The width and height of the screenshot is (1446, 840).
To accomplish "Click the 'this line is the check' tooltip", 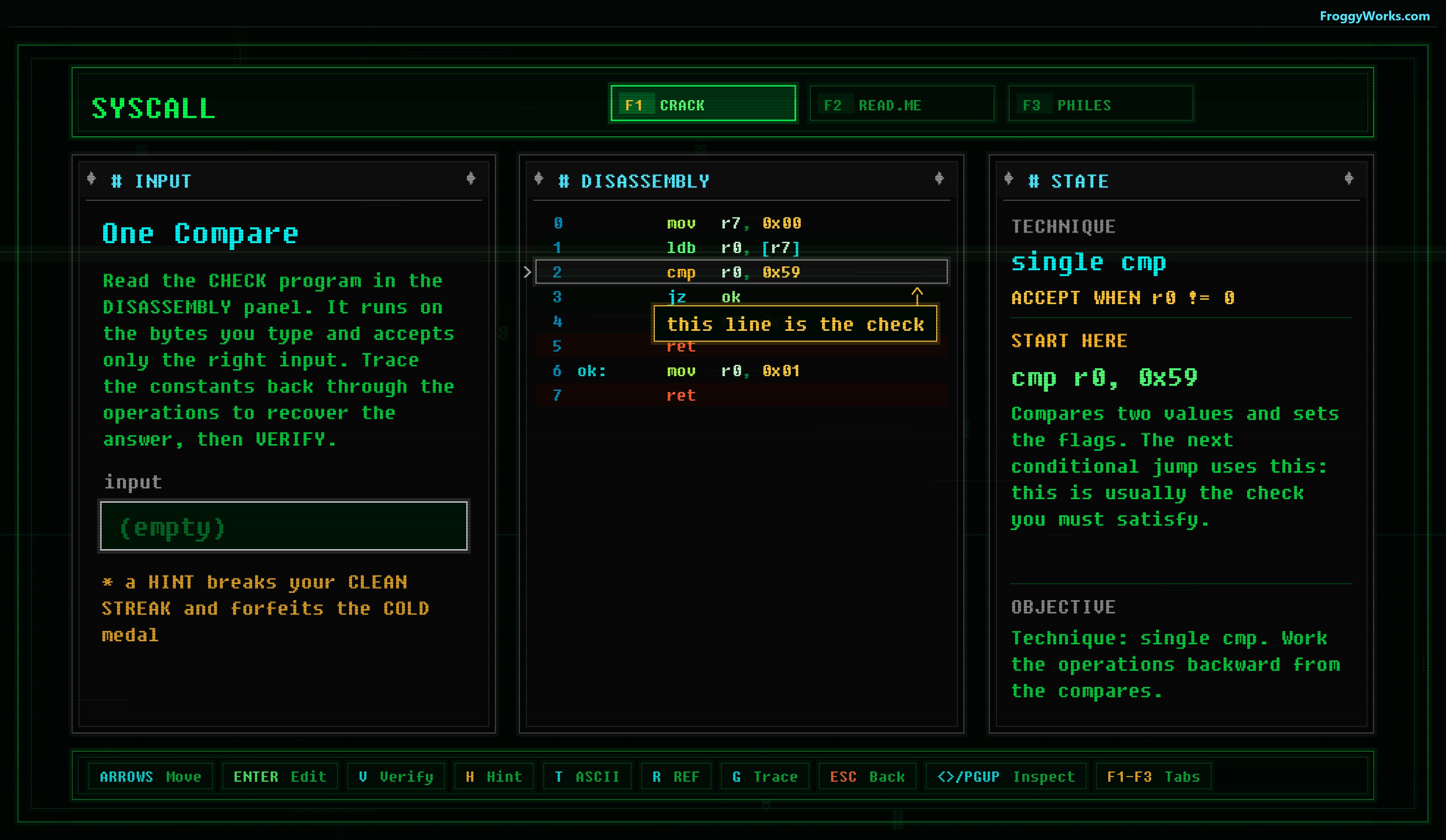I will [x=795, y=324].
